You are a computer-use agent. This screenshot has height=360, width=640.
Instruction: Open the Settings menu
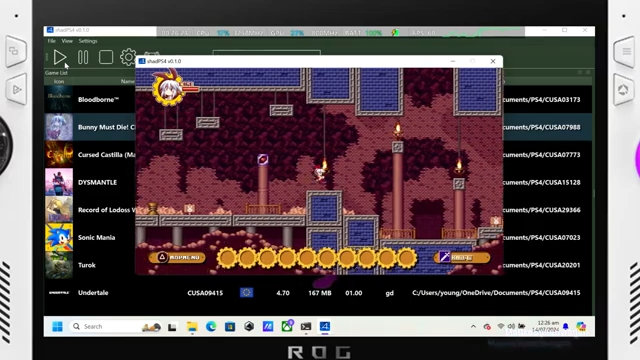click(88, 41)
